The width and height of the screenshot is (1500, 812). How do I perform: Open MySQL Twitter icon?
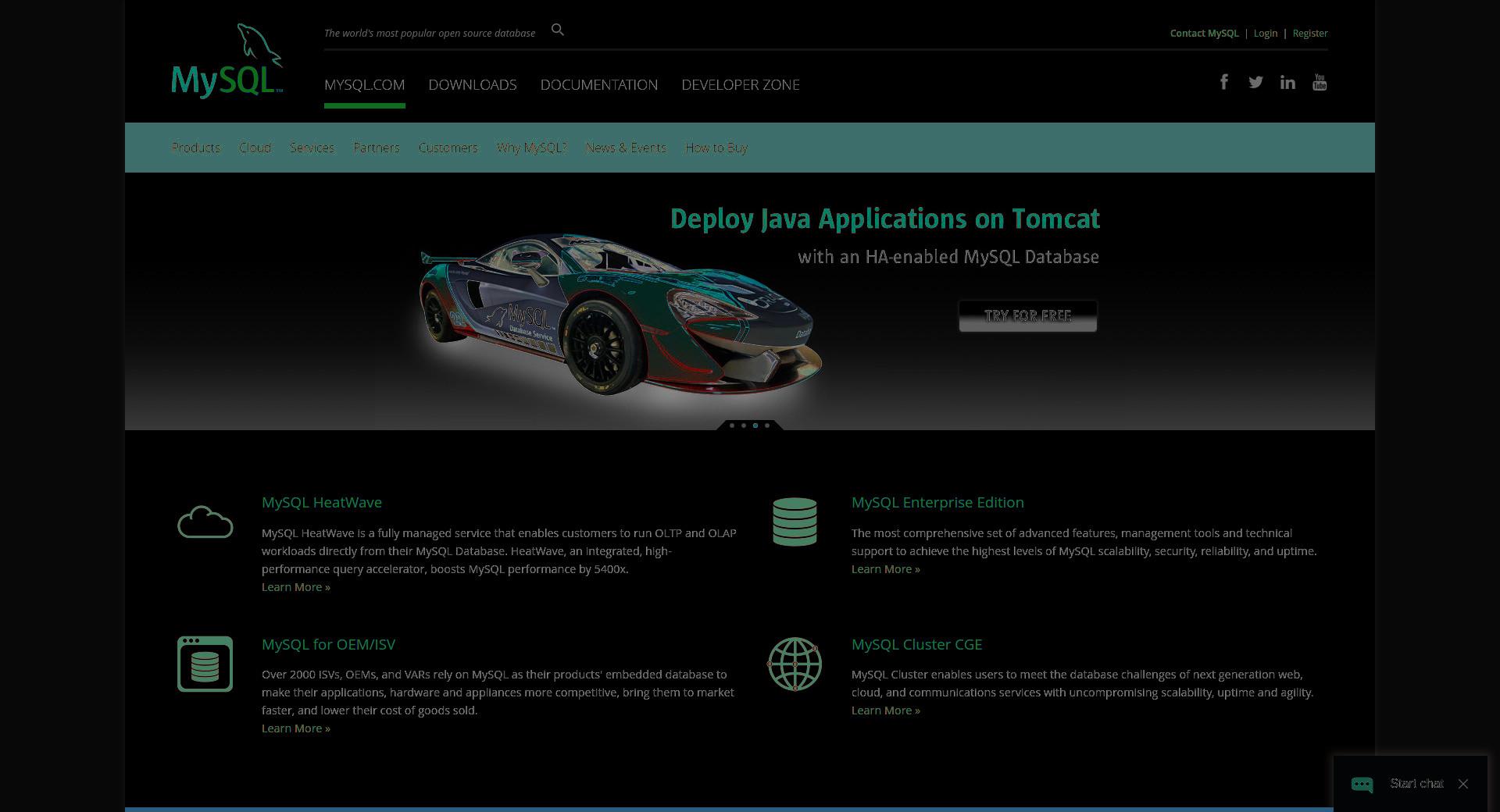1255,82
